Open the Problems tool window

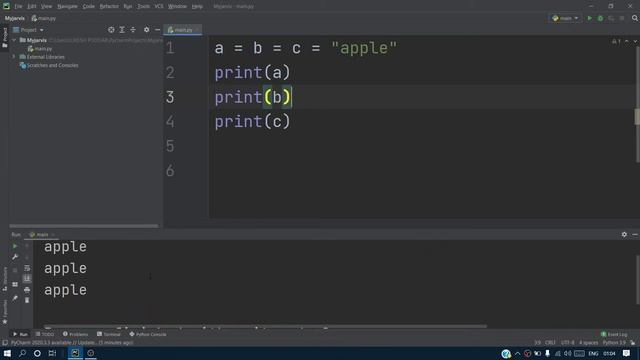click(x=76, y=334)
